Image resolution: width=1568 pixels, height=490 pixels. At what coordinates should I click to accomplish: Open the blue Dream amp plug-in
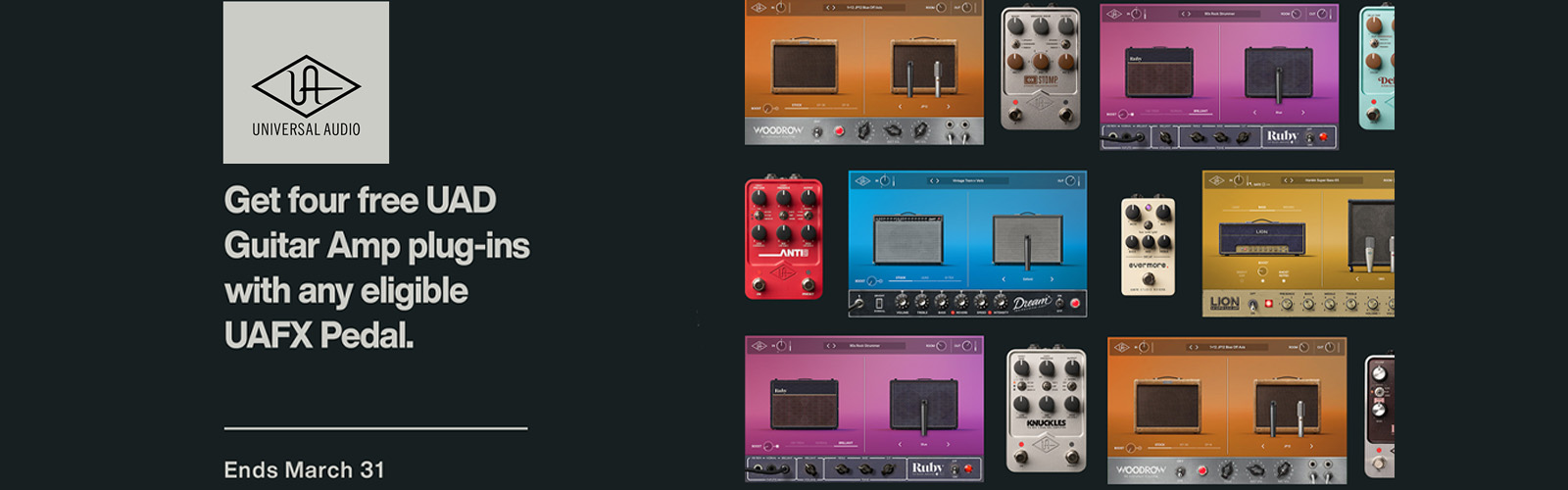[968, 244]
